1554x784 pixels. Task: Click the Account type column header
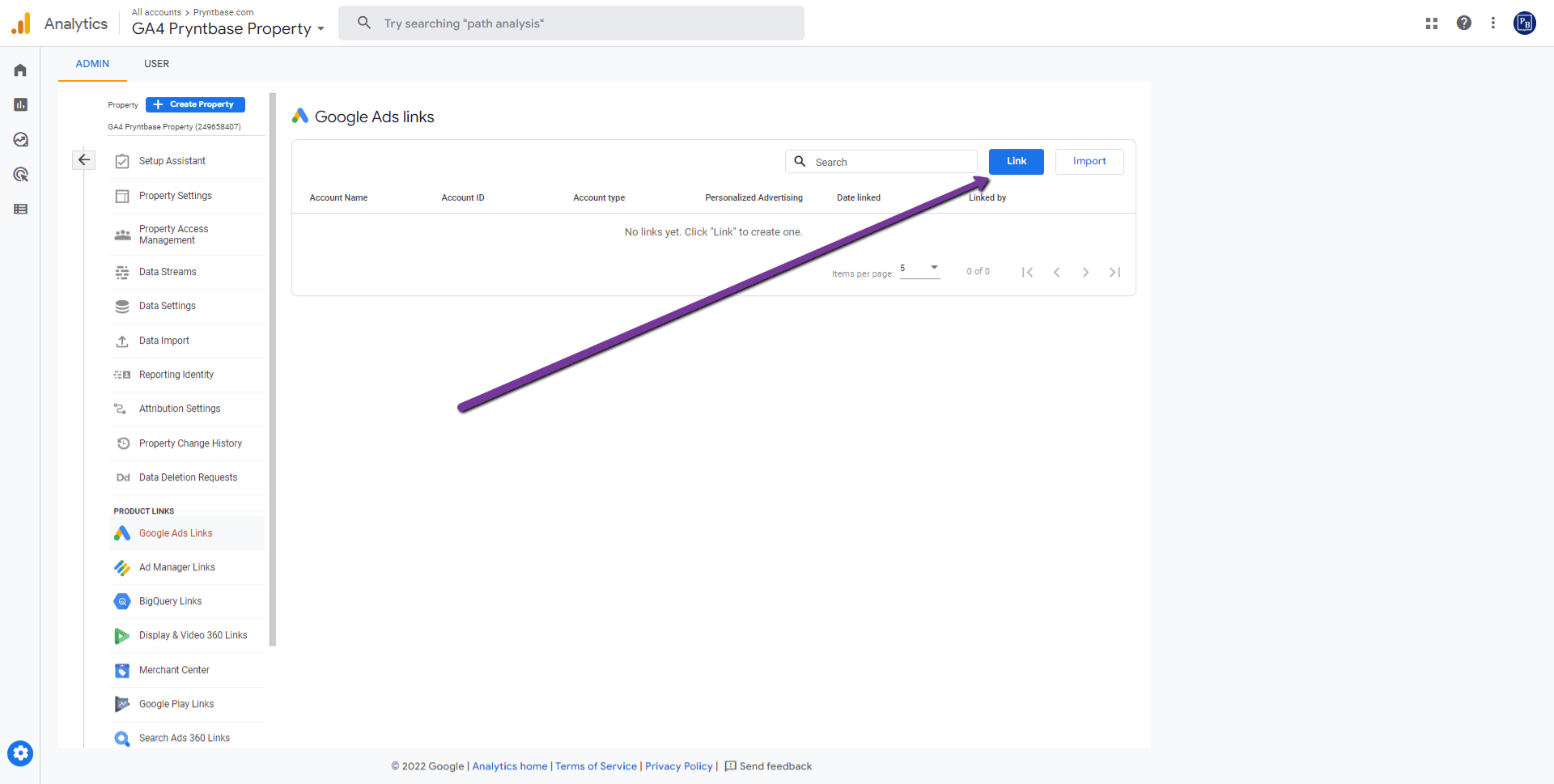599,197
